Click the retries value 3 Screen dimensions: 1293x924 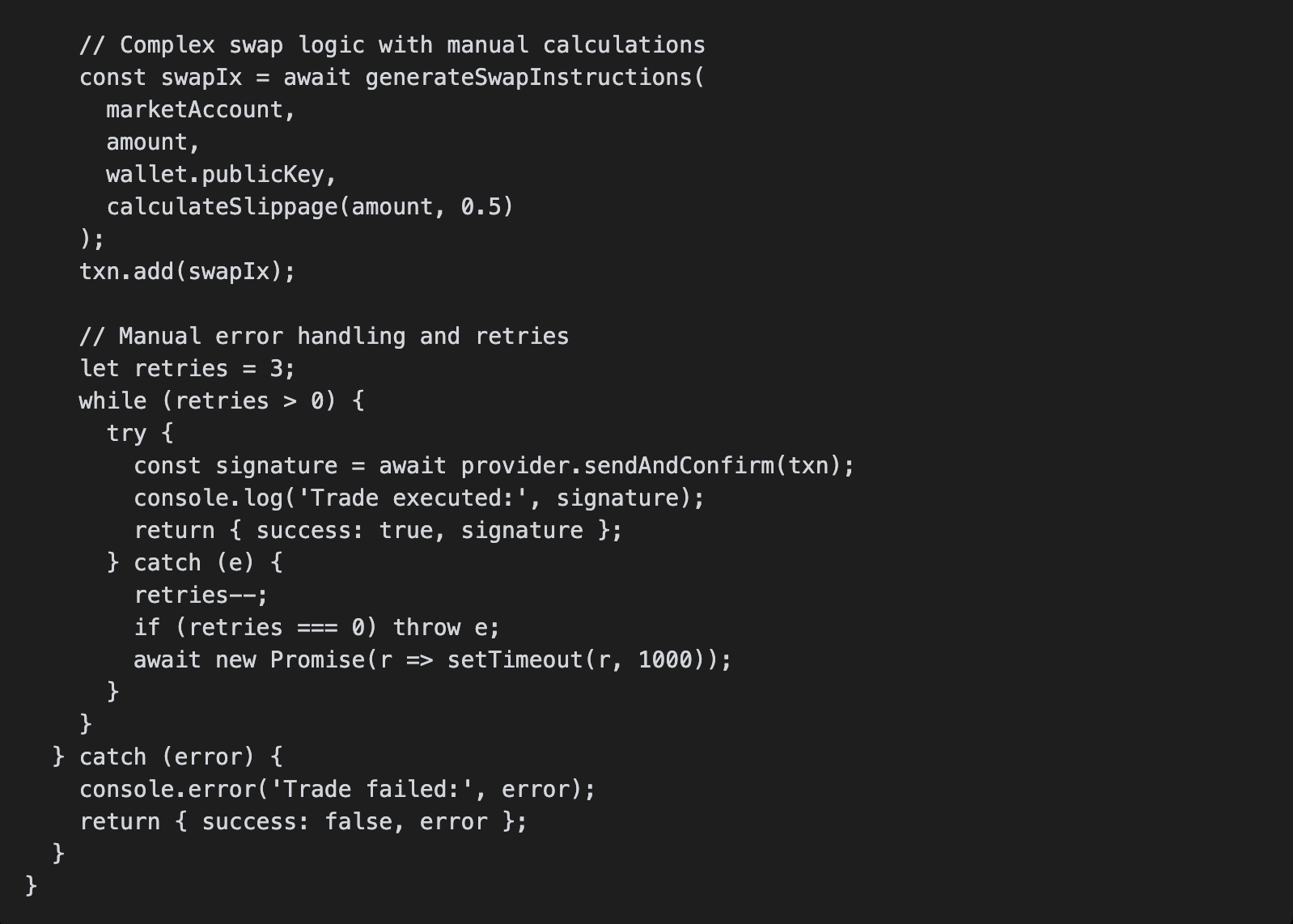pyautogui.click(x=277, y=369)
